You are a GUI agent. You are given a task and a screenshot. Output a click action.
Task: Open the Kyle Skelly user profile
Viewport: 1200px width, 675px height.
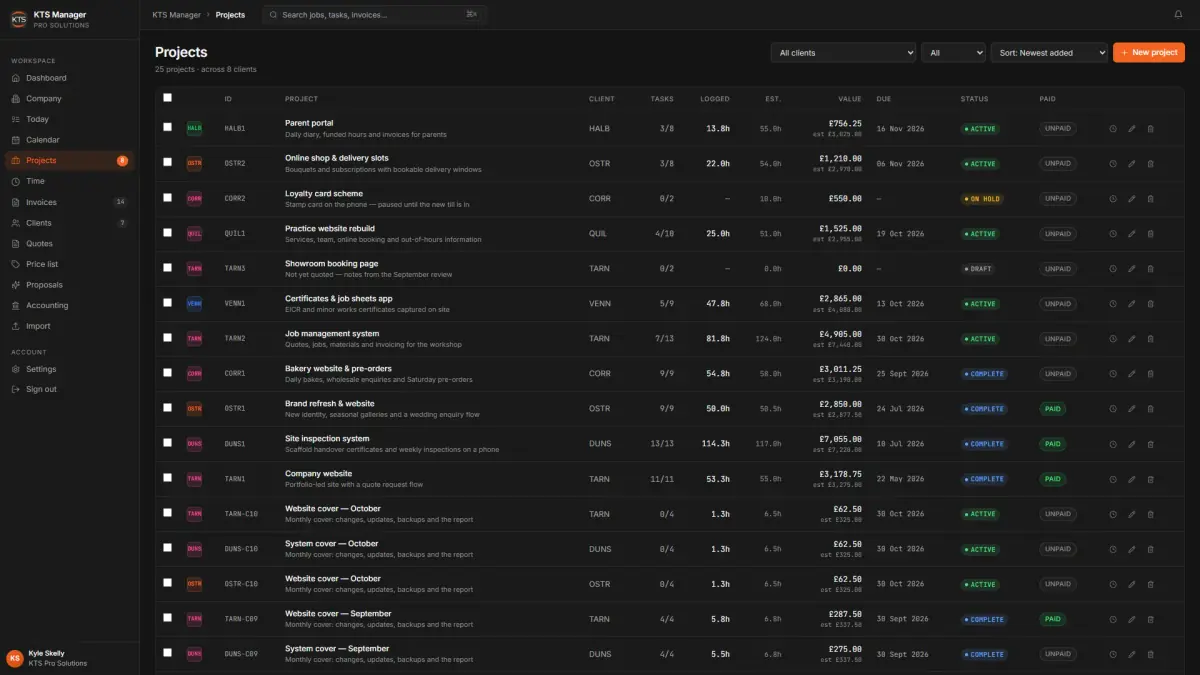[x=69, y=658]
